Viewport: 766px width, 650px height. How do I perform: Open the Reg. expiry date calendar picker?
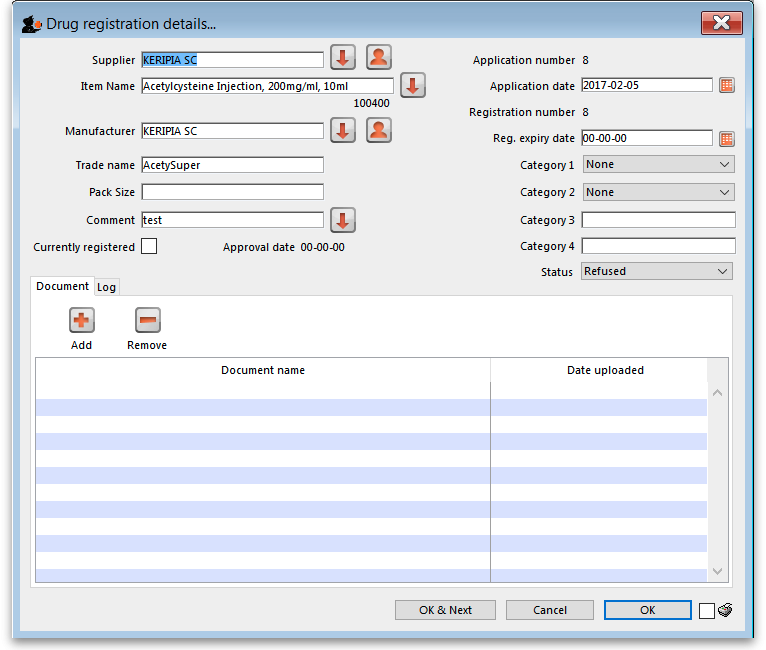tap(727, 139)
